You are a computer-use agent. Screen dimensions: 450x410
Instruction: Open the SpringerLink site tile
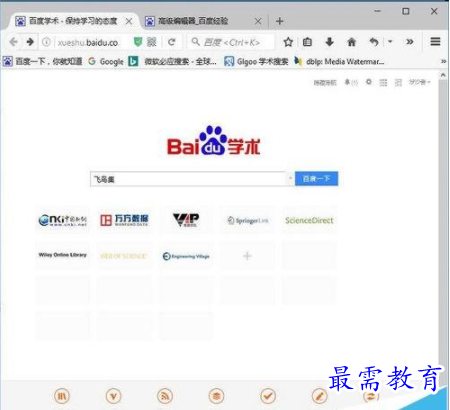248,220
